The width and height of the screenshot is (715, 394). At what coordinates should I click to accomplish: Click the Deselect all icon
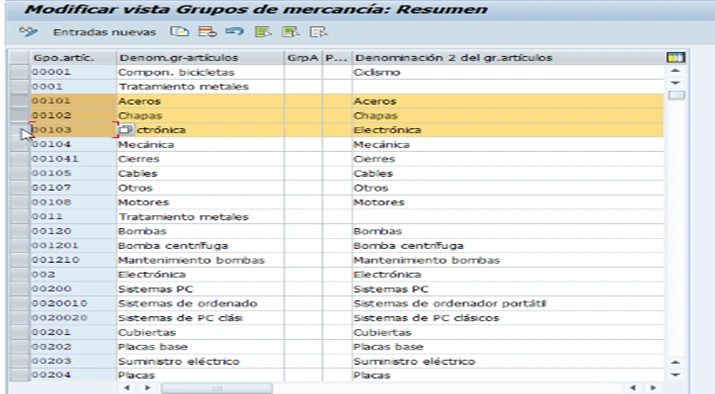pyautogui.click(x=318, y=32)
